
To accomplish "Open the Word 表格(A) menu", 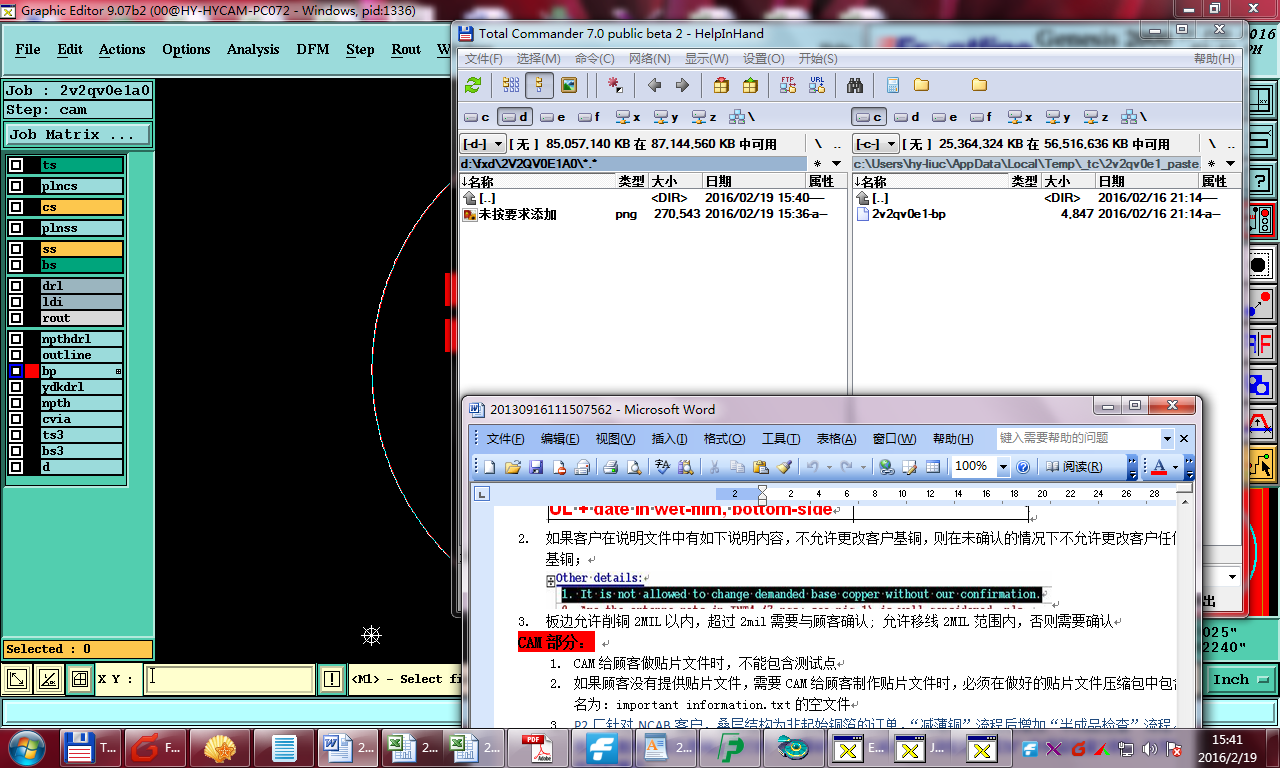I will (835, 439).
